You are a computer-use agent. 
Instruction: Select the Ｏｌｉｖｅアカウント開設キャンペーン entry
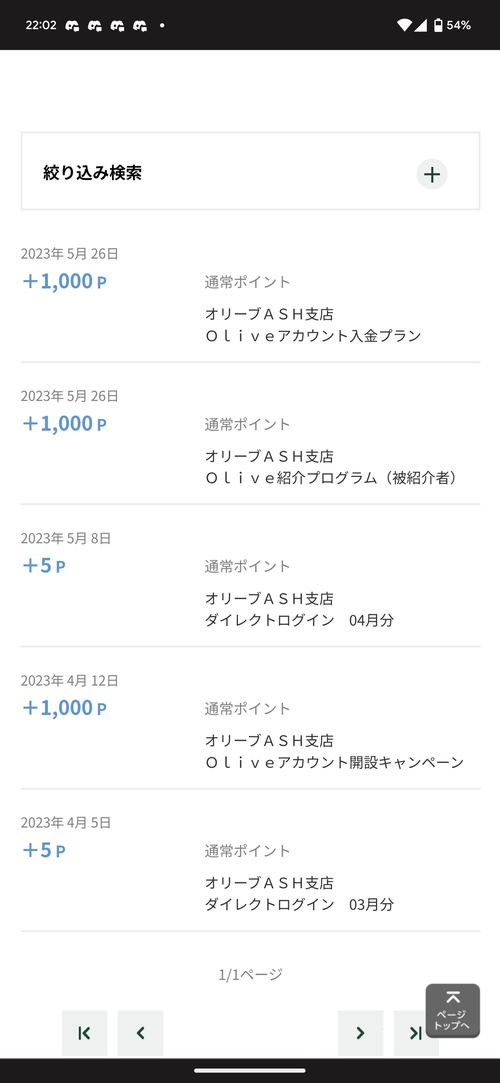[x=250, y=722]
